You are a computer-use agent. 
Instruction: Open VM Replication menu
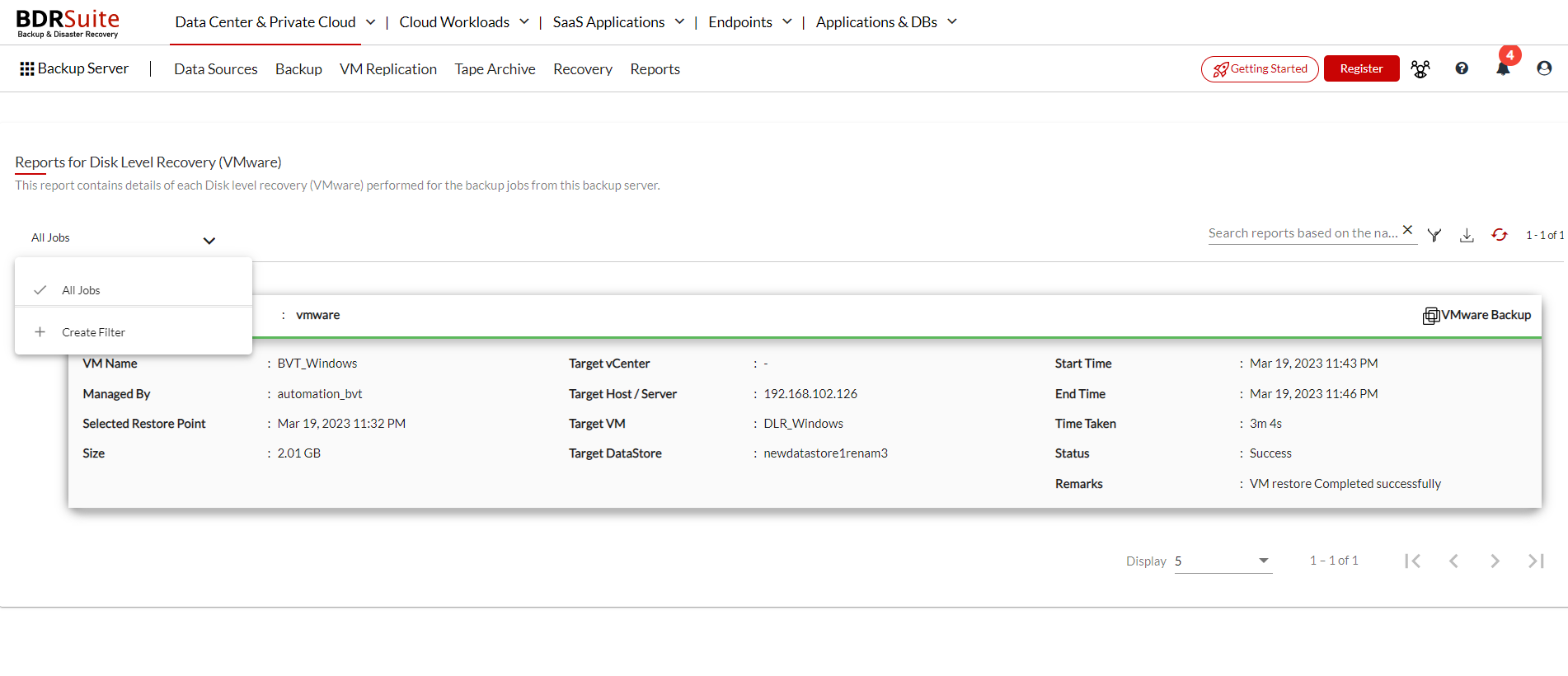point(388,69)
